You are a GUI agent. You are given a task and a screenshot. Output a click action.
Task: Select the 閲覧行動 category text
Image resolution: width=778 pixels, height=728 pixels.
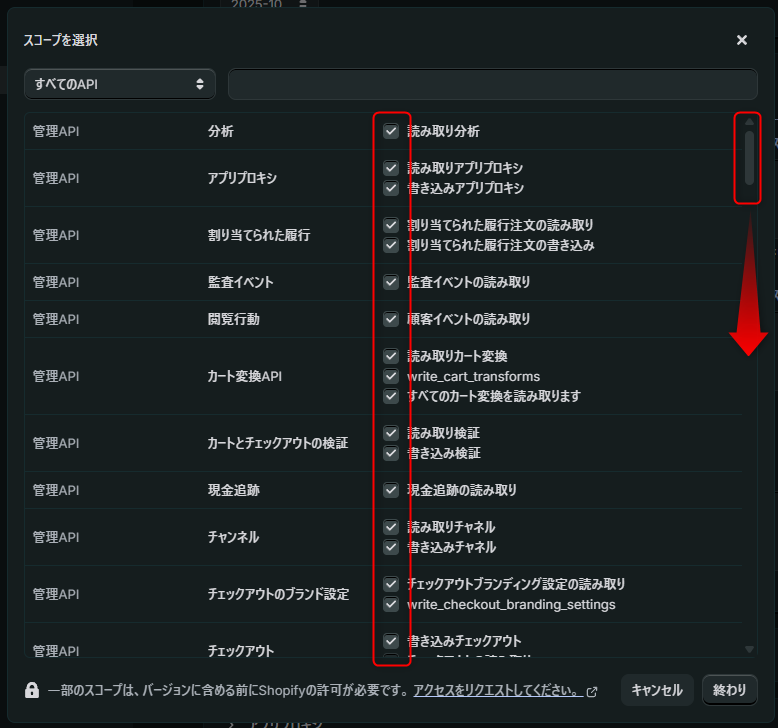pos(233,319)
